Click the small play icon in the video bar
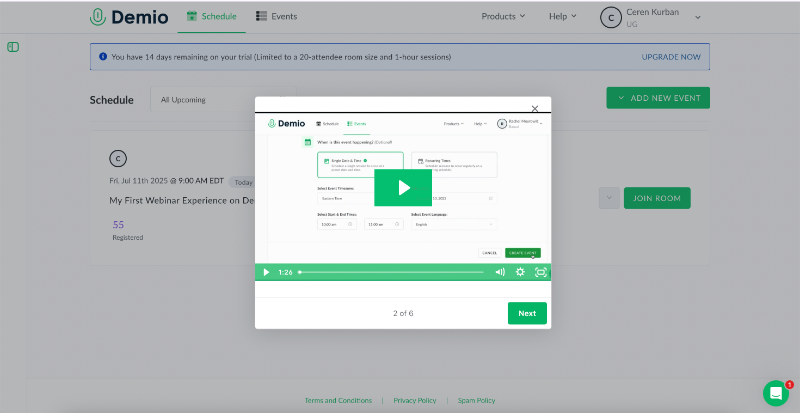800x413 pixels. point(266,272)
